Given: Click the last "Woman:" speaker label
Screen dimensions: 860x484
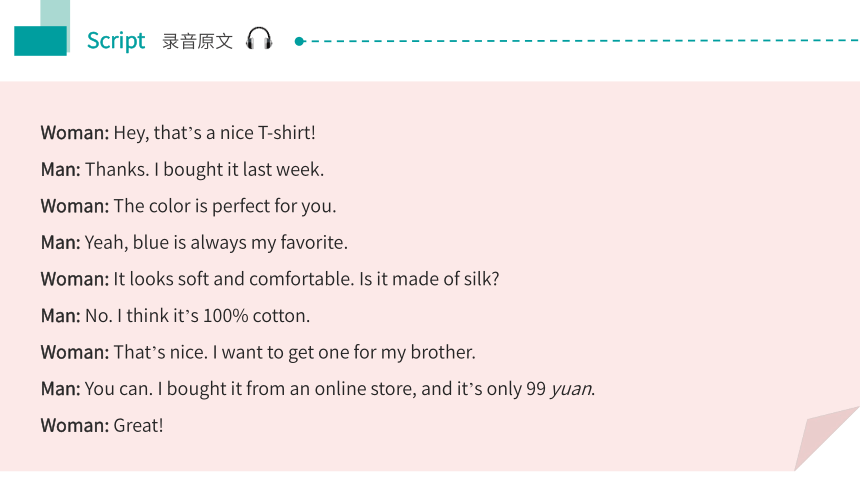Looking at the screenshot, I should (x=75, y=426).
